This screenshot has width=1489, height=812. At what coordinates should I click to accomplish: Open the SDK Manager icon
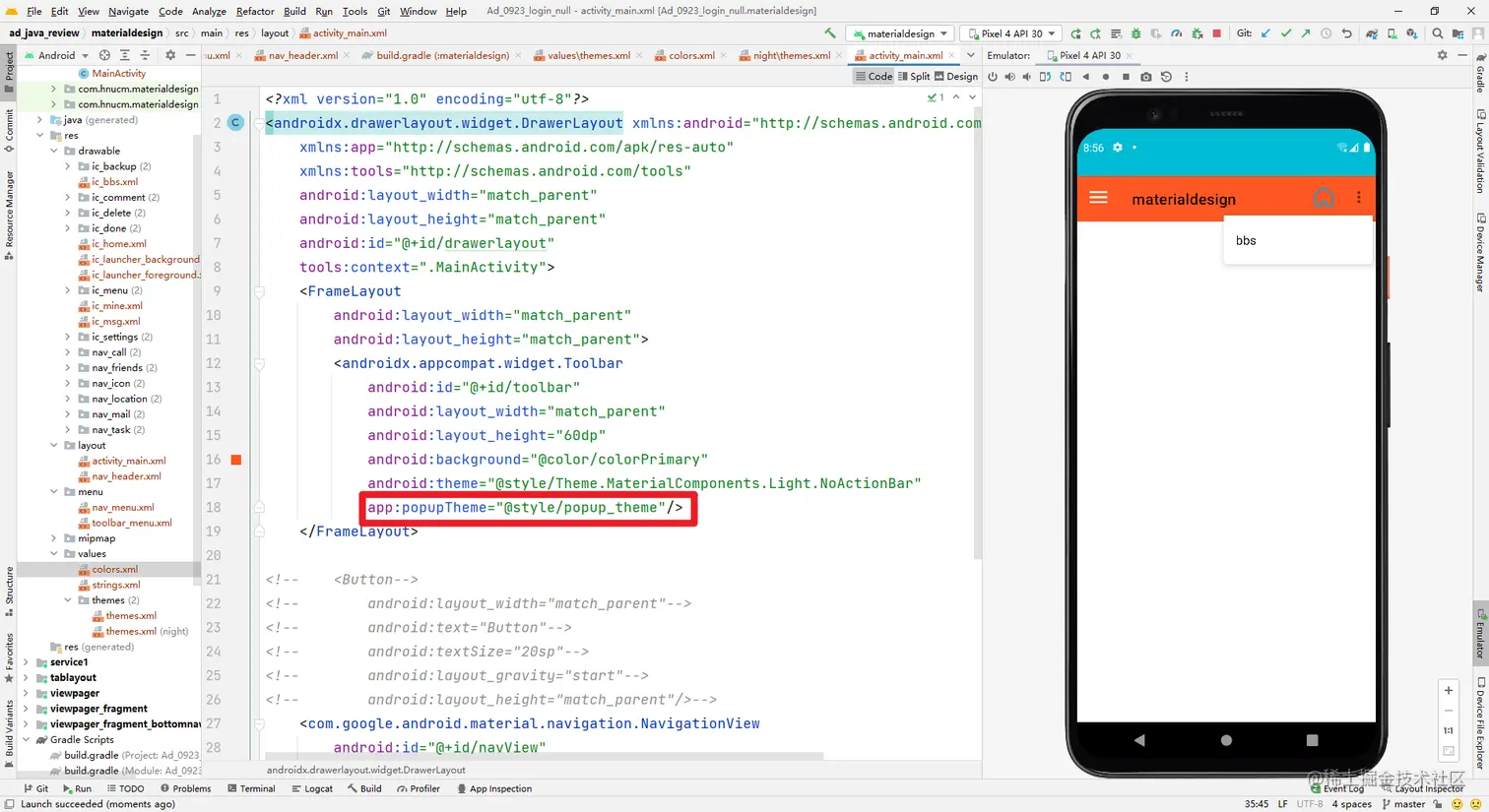click(x=1412, y=33)
